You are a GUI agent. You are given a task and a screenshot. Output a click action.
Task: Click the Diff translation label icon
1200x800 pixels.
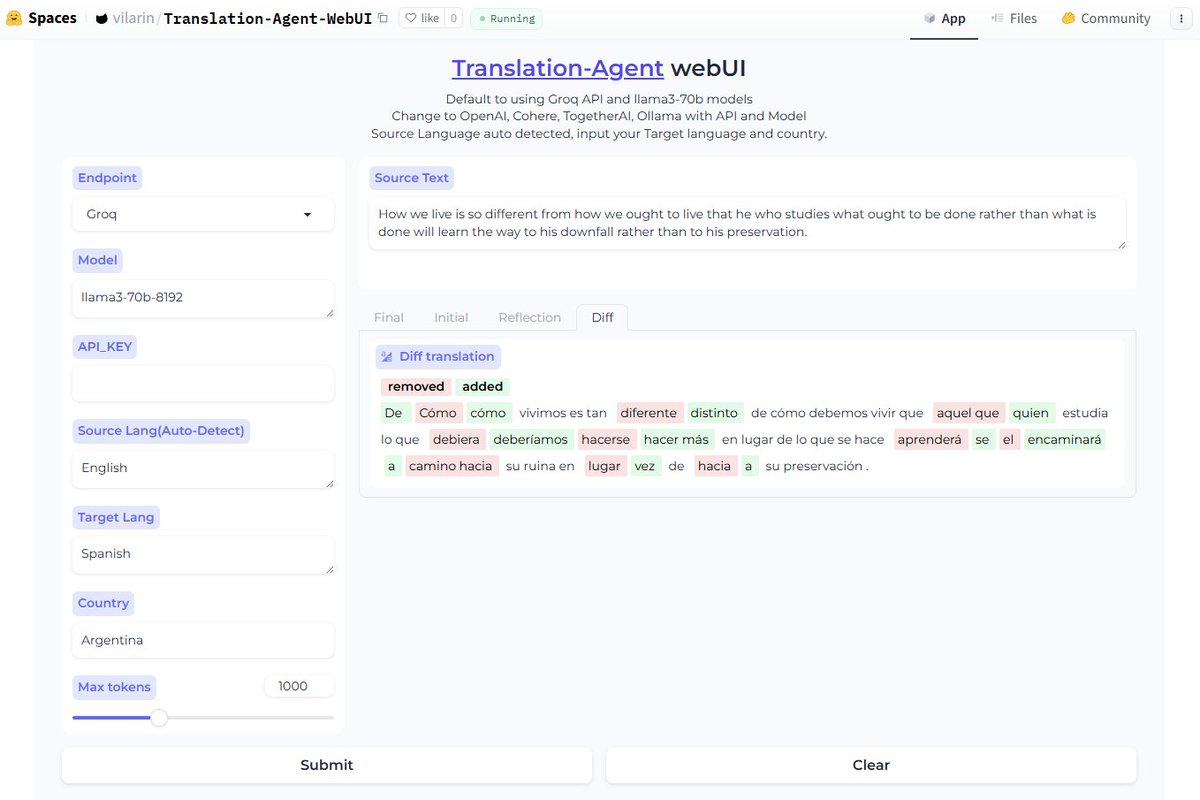click(x=387, y=357)
